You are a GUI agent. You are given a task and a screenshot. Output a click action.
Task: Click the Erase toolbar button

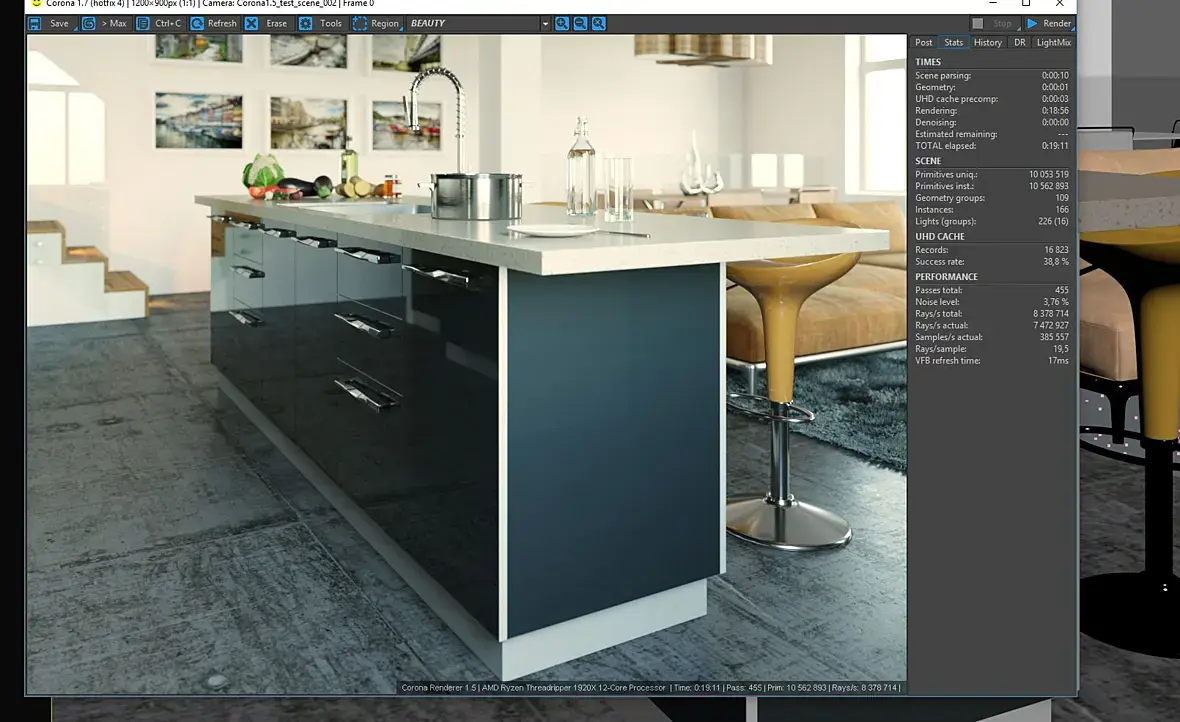[267, 23]
